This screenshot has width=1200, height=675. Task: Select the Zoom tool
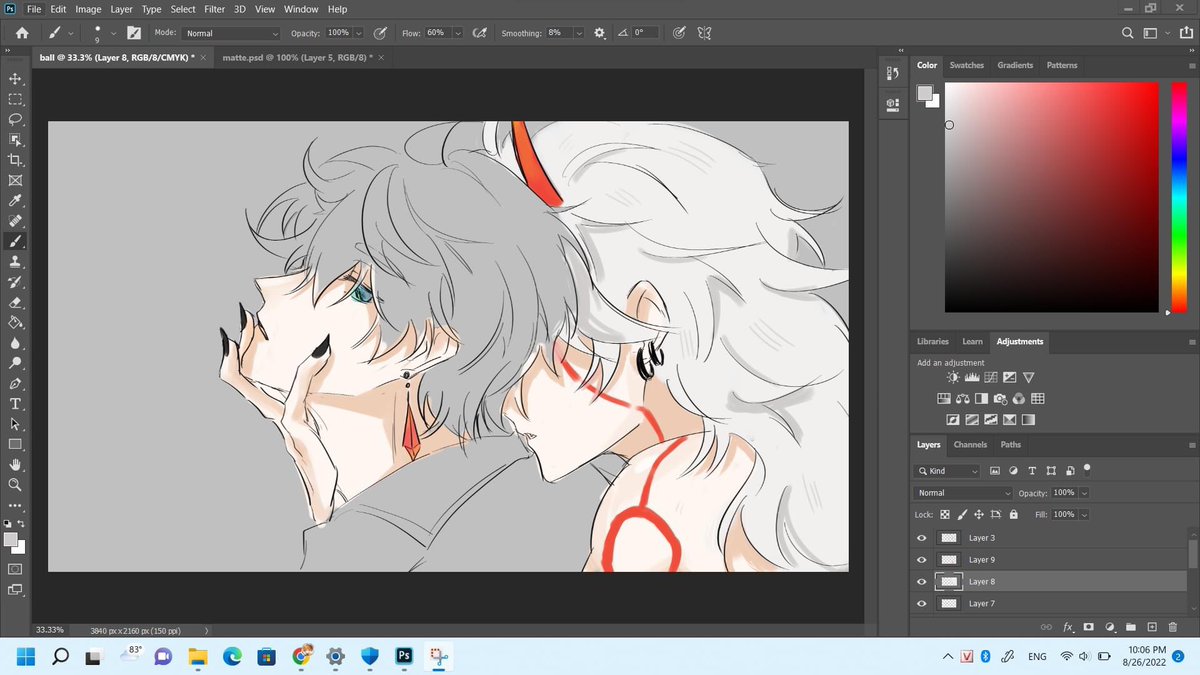tap(15, 485)
